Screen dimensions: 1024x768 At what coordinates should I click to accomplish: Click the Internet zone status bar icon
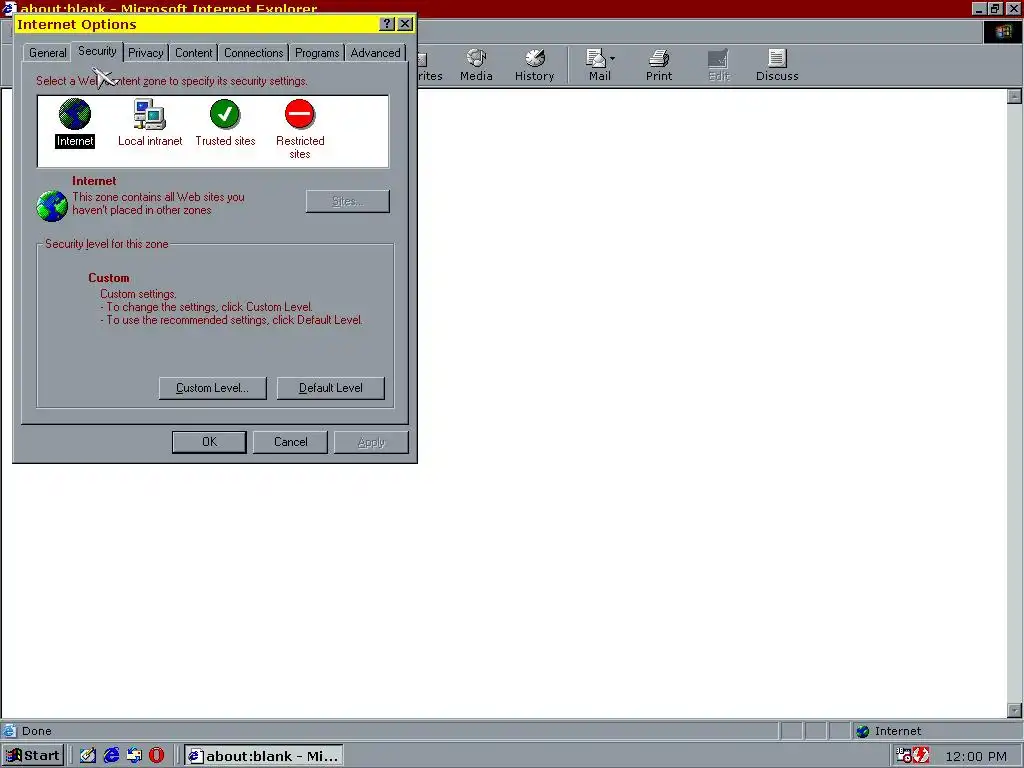(x=863, y=731)
